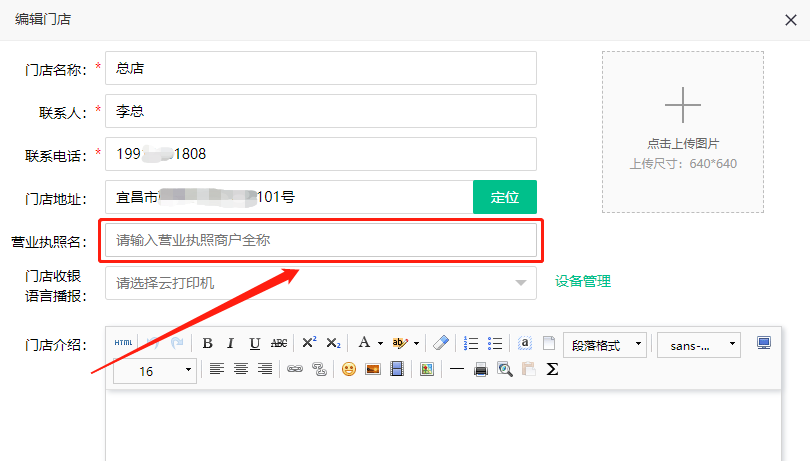Click the numbered list icon
The image size is (810, 461).
tap(472, 343)
